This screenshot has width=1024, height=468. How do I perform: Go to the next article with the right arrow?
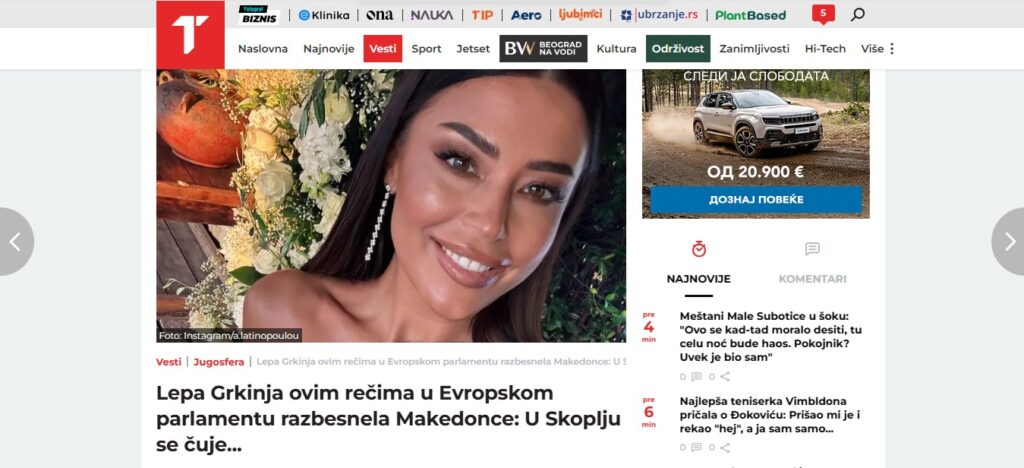1008,242
